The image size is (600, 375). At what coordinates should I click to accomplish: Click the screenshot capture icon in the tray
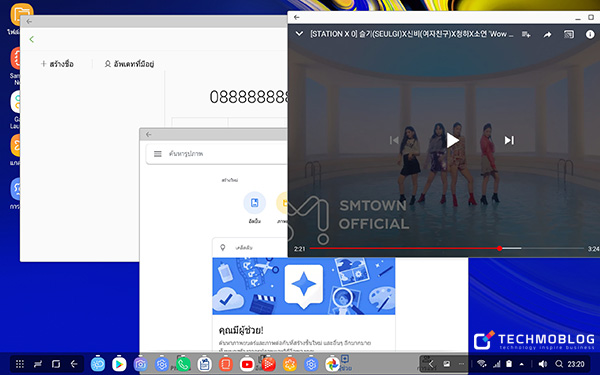(x=447, y=364)
